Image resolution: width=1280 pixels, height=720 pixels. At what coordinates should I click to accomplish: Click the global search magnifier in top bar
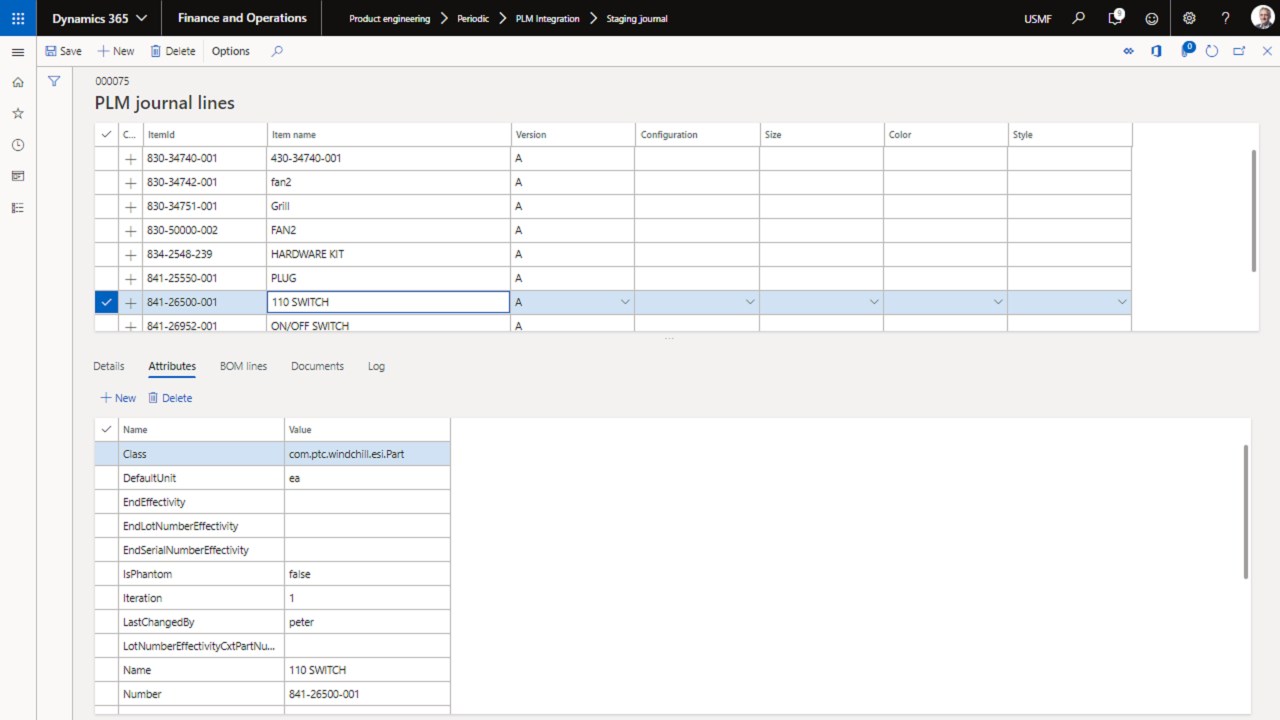pyautogui.click(x=1079, y=18)
